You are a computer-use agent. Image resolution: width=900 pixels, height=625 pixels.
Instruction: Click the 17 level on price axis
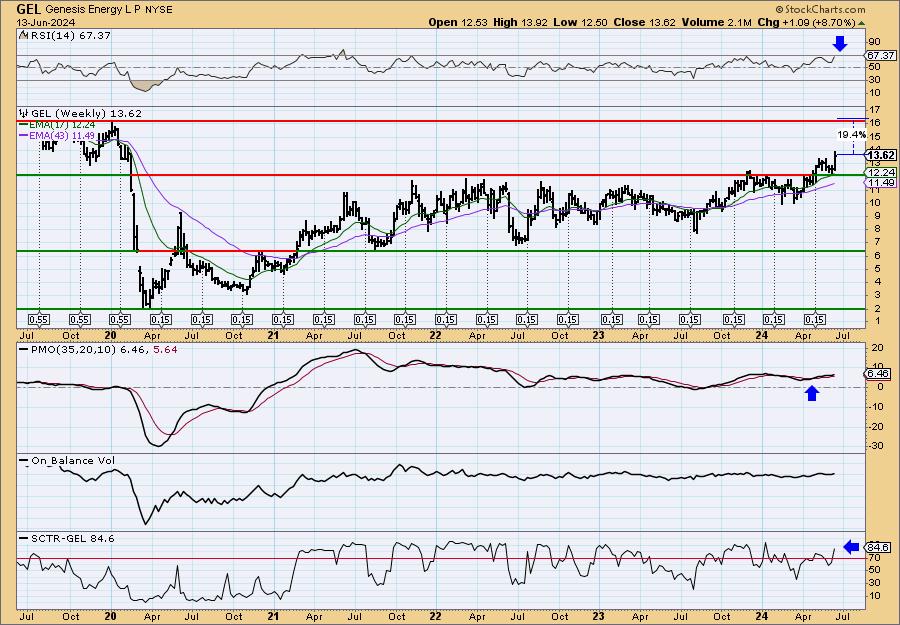tap(875, 110)
